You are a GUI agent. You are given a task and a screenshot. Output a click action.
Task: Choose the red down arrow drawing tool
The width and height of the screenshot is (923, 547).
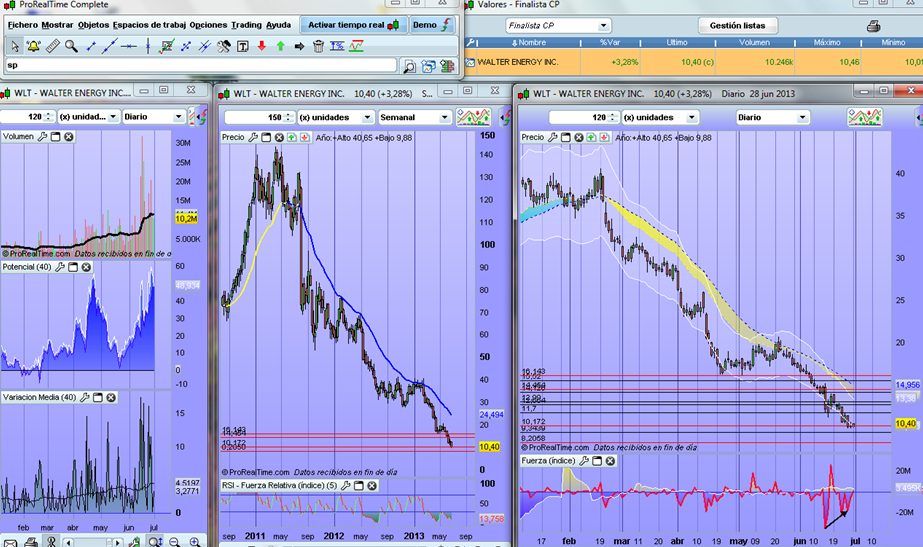point(262,46)
